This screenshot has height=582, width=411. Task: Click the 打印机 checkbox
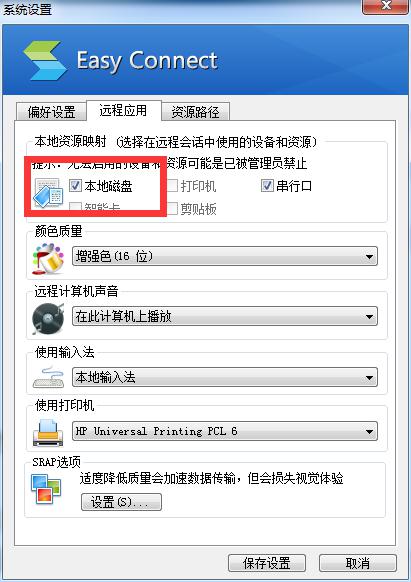(172, 185)
